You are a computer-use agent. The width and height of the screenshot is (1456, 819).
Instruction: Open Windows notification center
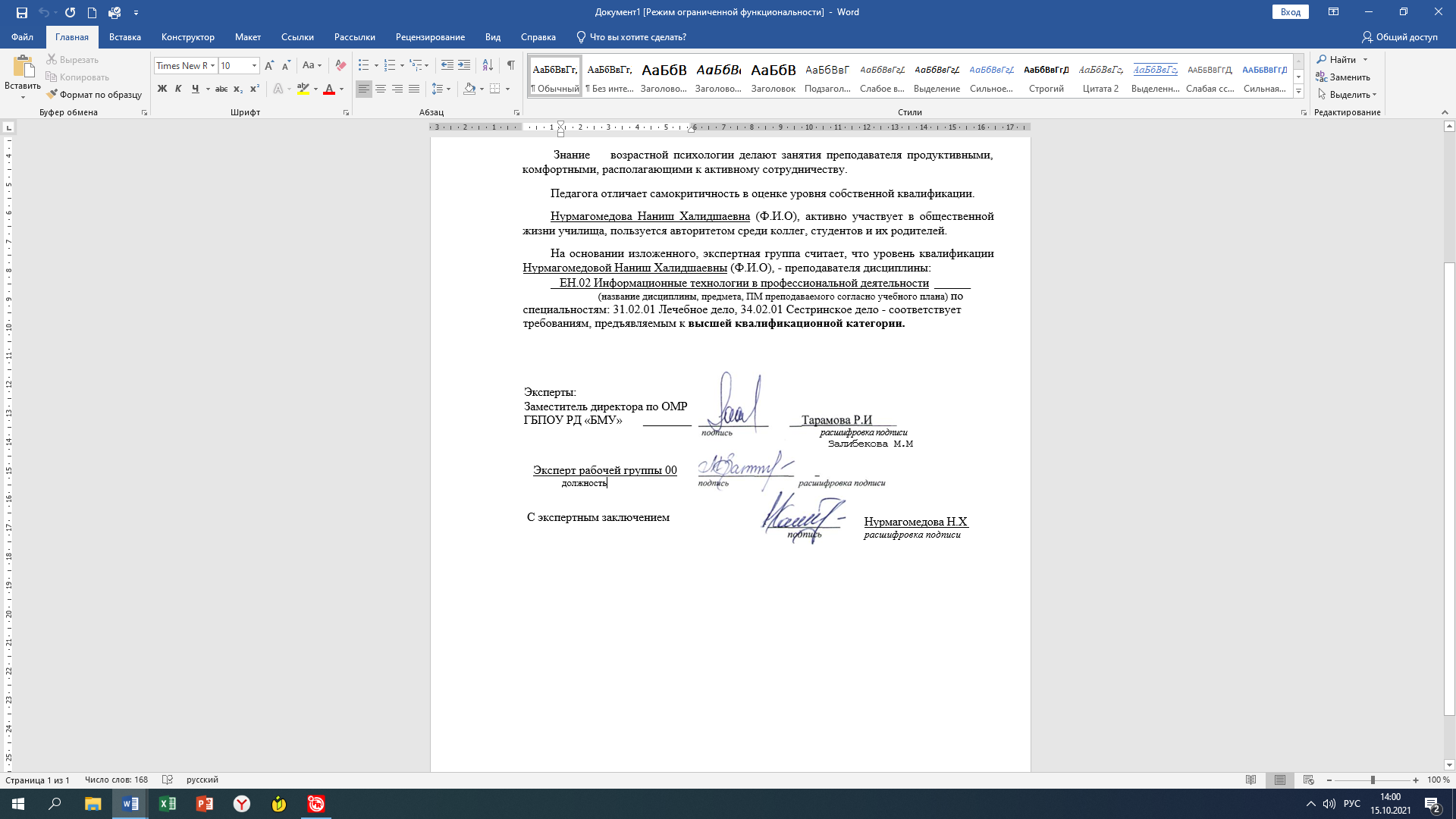click(x=1432, y=804)
